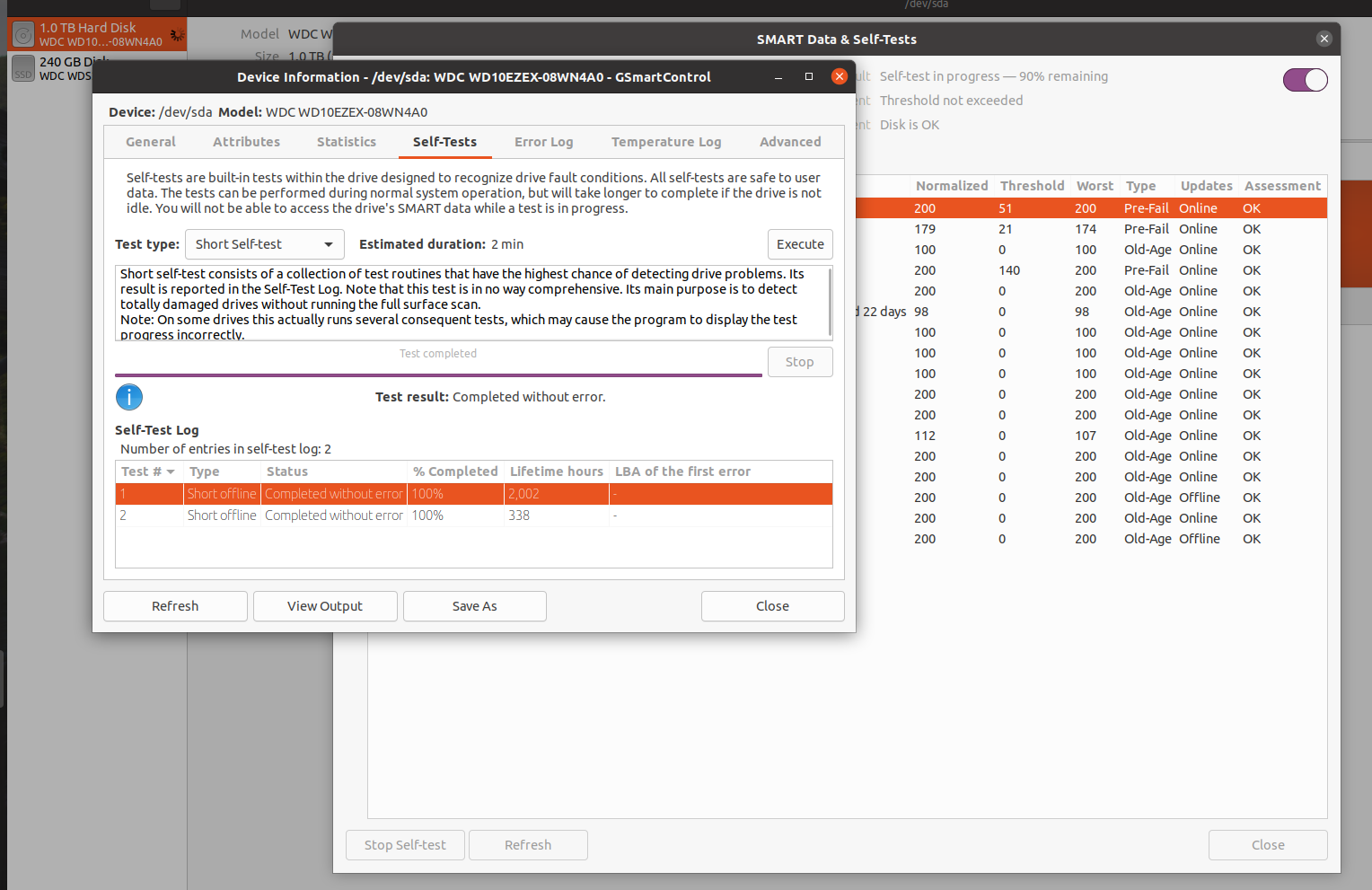The height and width of the screenshot is (890, 1372).
Task: Close the SMART Data & Self-Tests dialog via X
Action: pos(1324,39)
